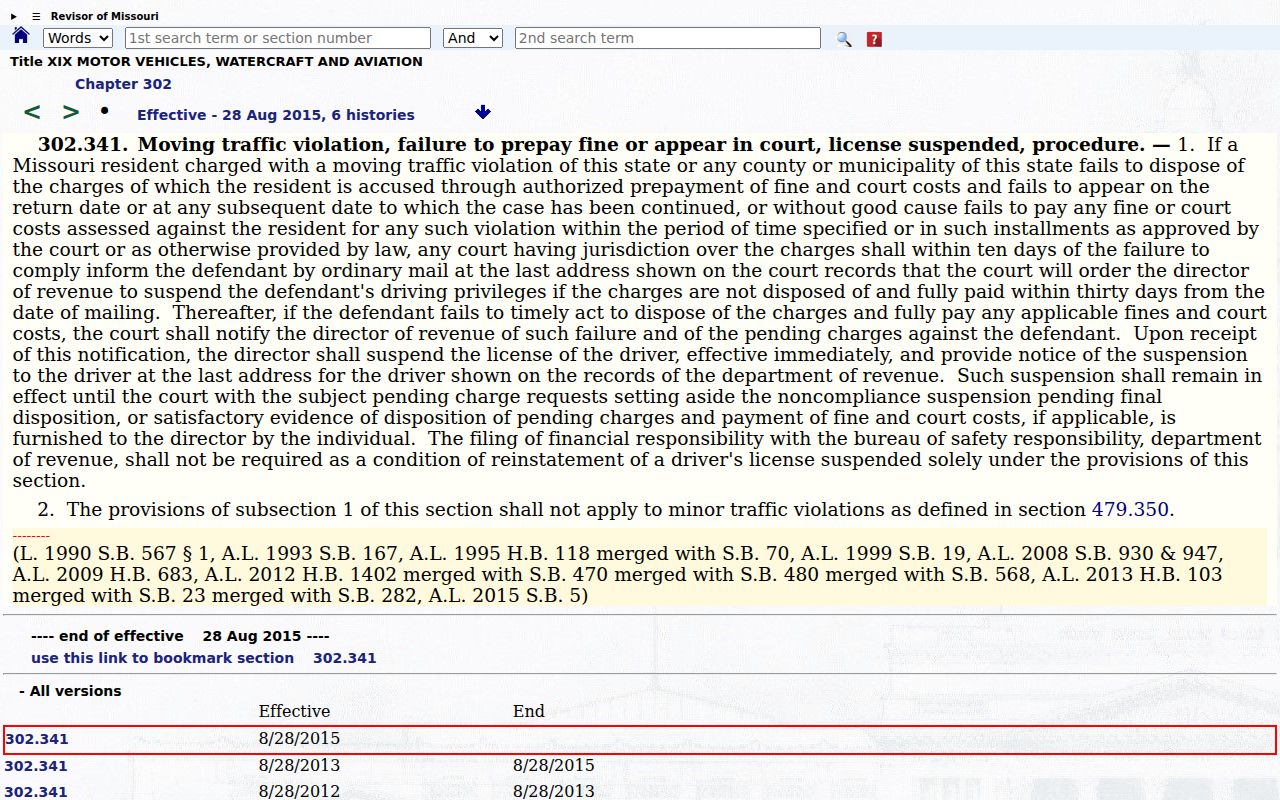This screenshot has width=1280, height=800.
Task: Open 302.341 version effective 8/28/2013
Action: (36, 766)
